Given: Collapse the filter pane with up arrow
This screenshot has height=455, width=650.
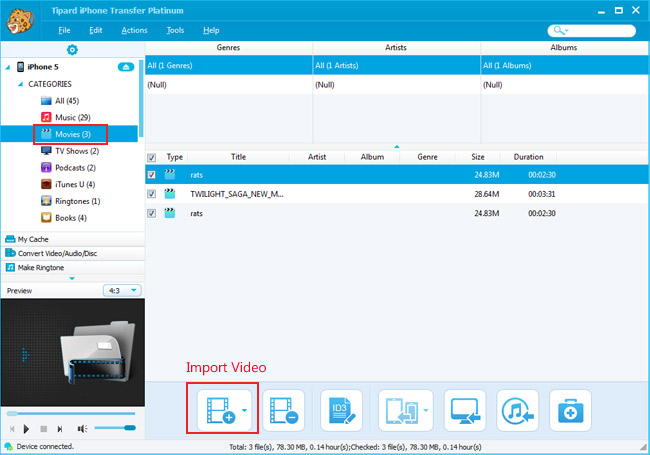Looking at the screenshot, I should (x=397, y=147).
